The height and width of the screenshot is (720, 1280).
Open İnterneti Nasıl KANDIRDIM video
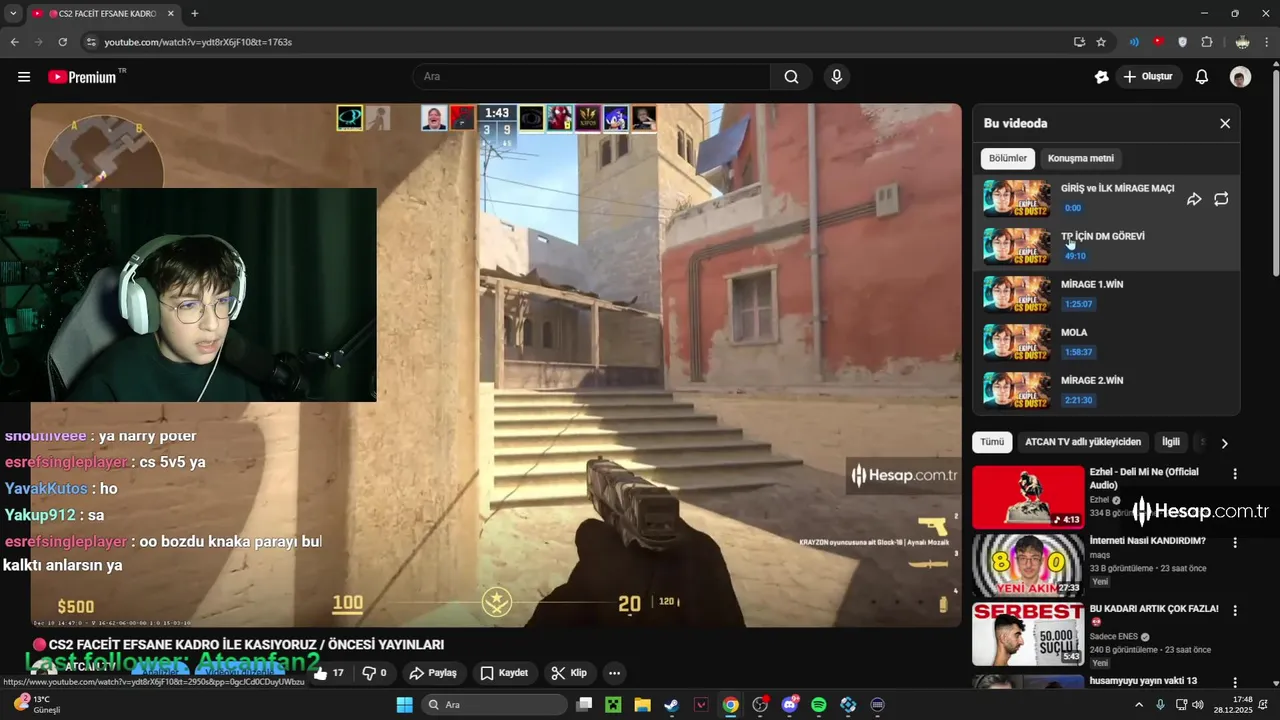(1028, 565)
